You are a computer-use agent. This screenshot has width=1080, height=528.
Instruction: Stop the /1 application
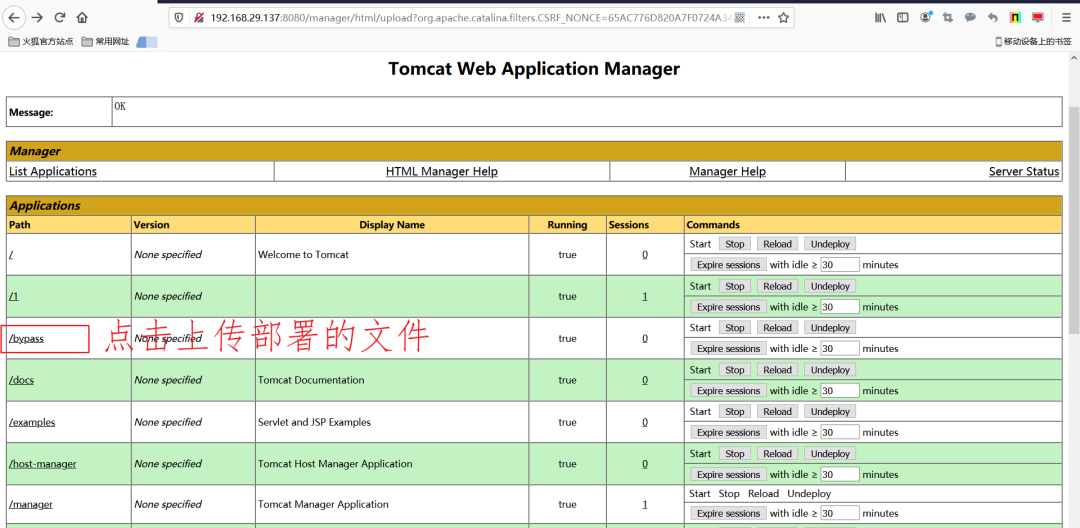[x=735, y=286]
